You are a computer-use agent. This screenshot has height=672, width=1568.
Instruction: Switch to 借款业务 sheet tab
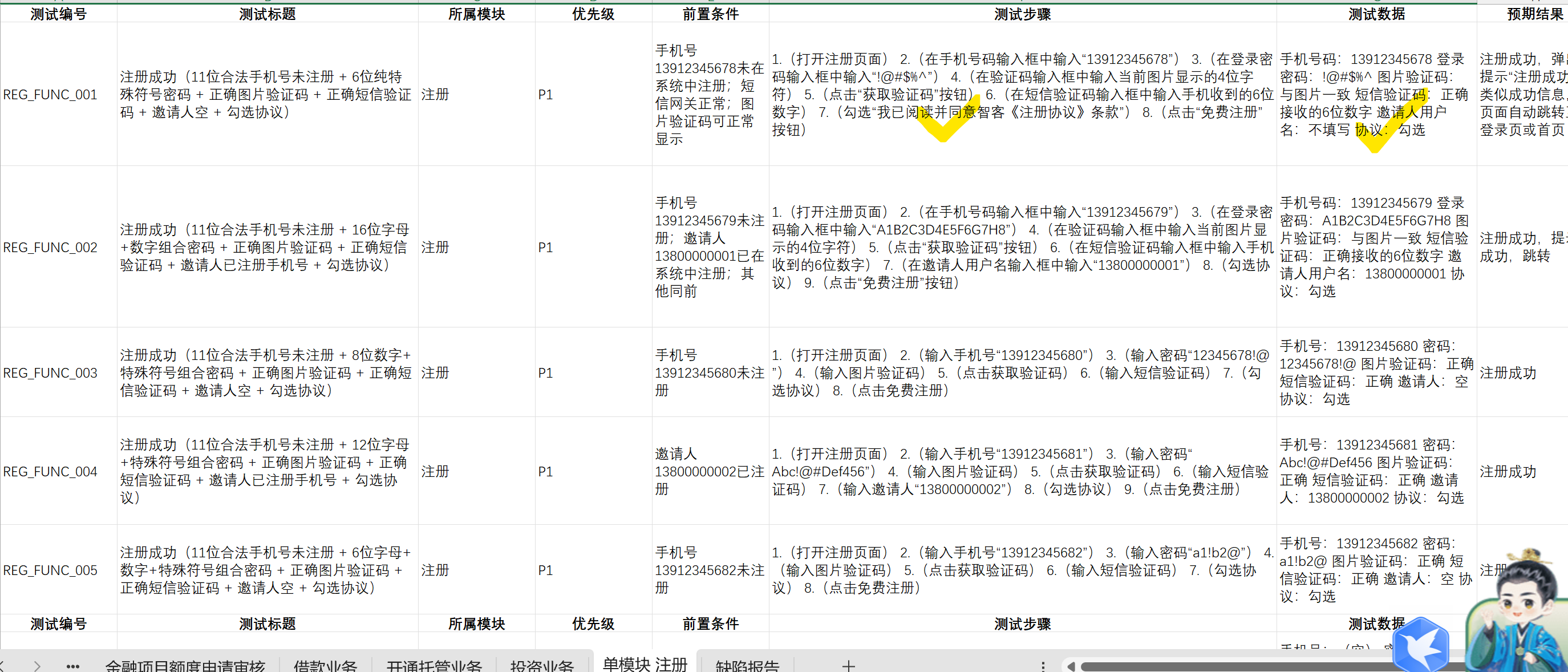325,666
